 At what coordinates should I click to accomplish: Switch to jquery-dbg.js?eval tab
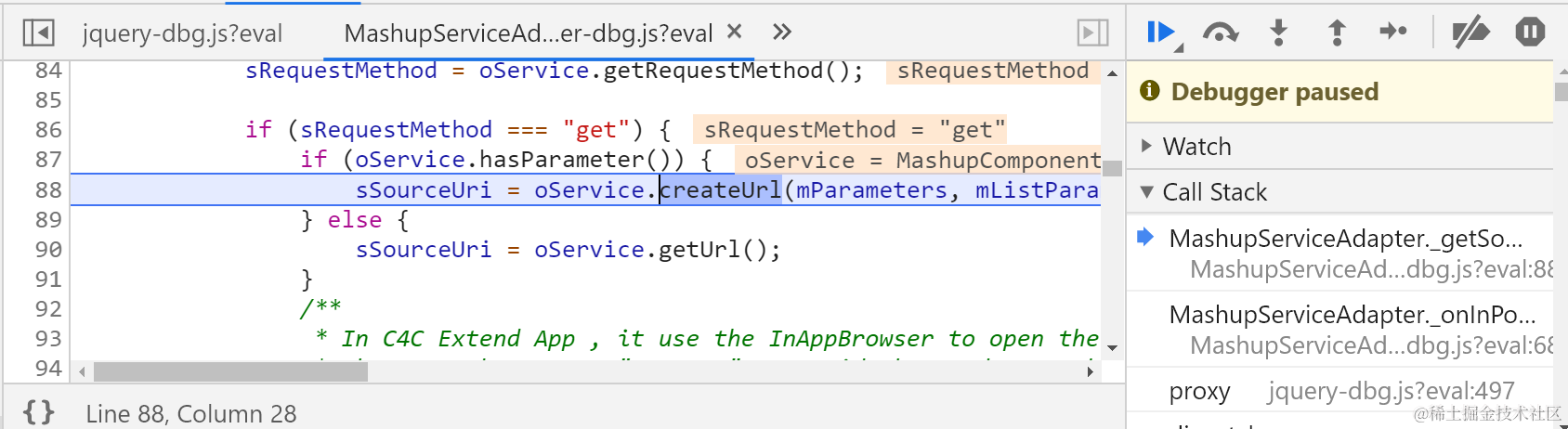point(182,33)
